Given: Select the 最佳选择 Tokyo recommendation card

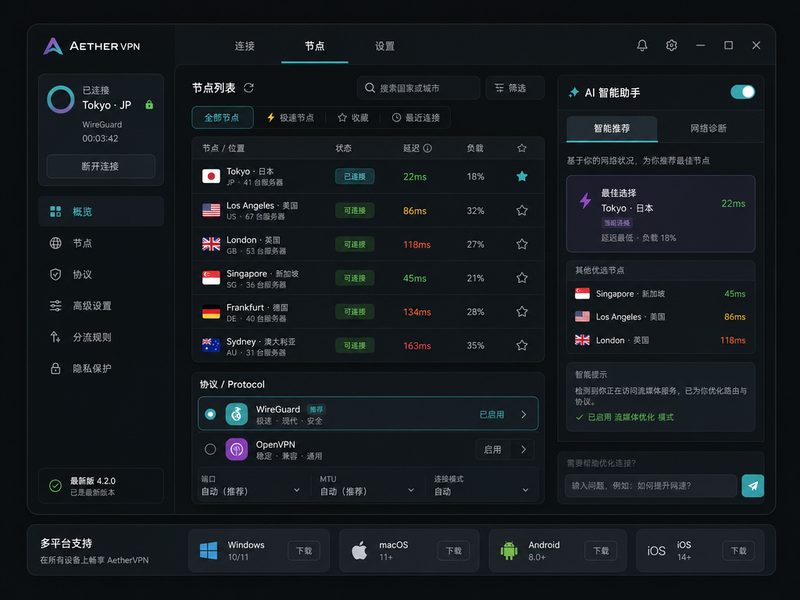Looking at the screenshot, I should pos(661,214).
